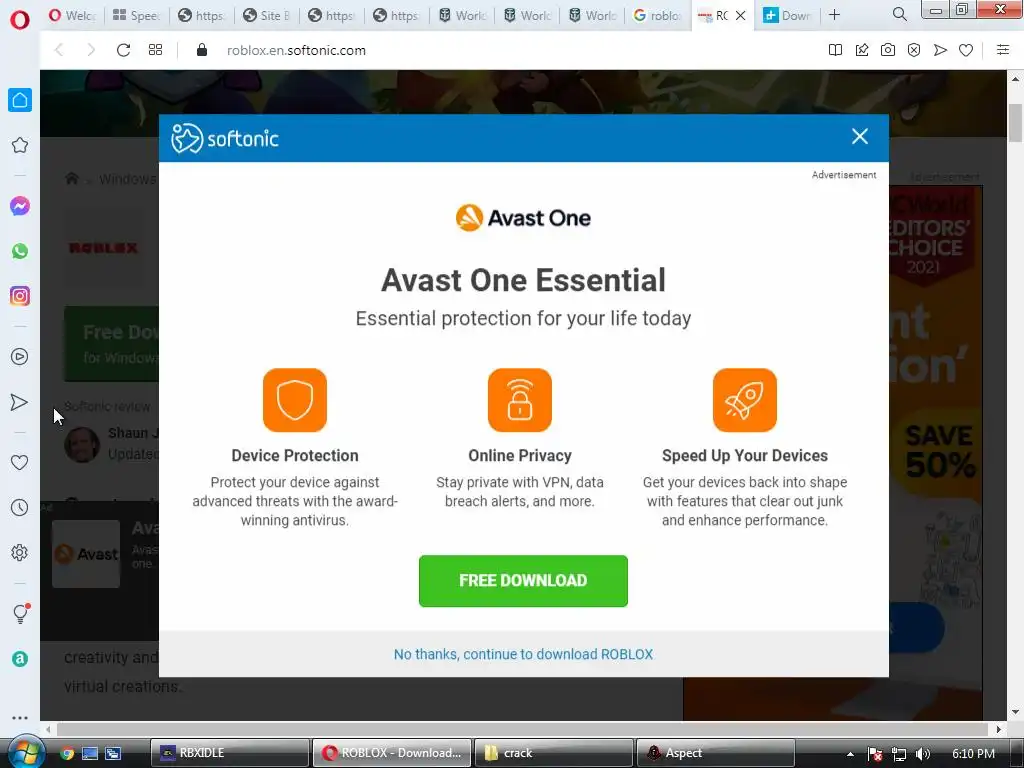Viewport: 1024px width, 768px height.
Task: Reload the current page
Action: [x=123, y=50]
